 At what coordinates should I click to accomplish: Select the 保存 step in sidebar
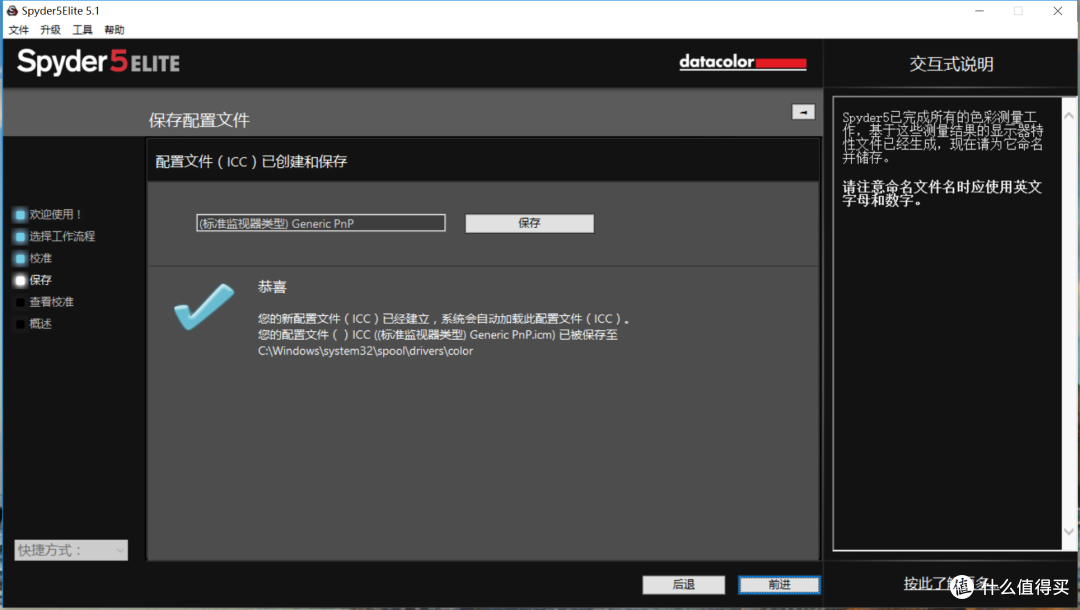41,280
